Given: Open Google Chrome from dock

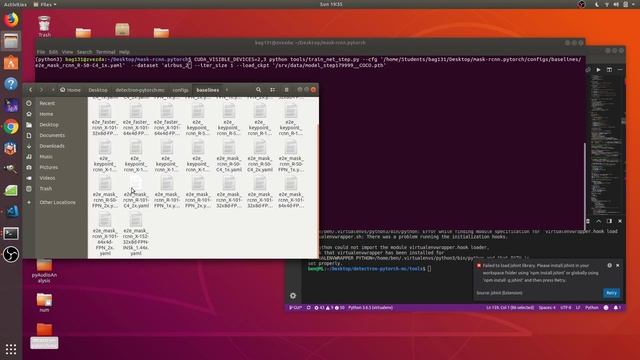Looking at the screenshot, I should (x=11, y=127).
